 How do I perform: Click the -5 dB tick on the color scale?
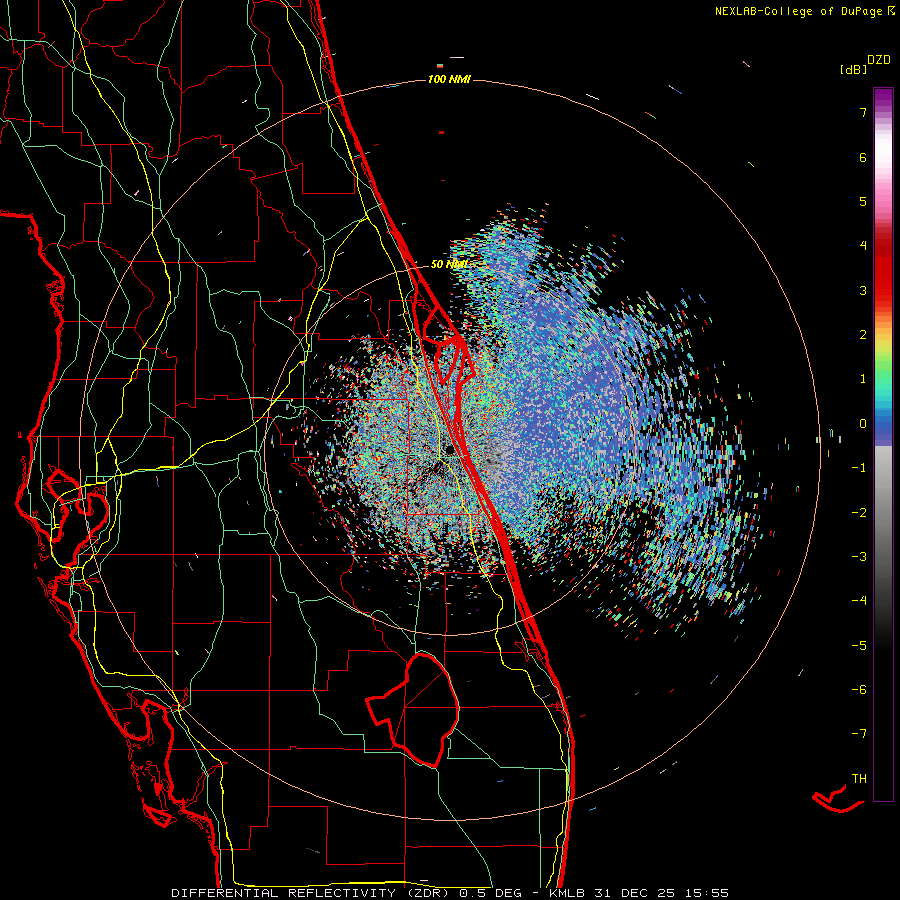pyautogui.click(x=859, y=645)
